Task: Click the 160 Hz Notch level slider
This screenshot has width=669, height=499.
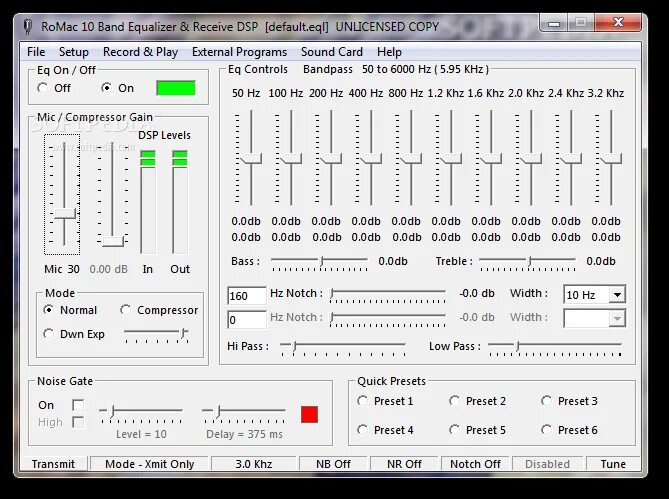Action: 388,295
